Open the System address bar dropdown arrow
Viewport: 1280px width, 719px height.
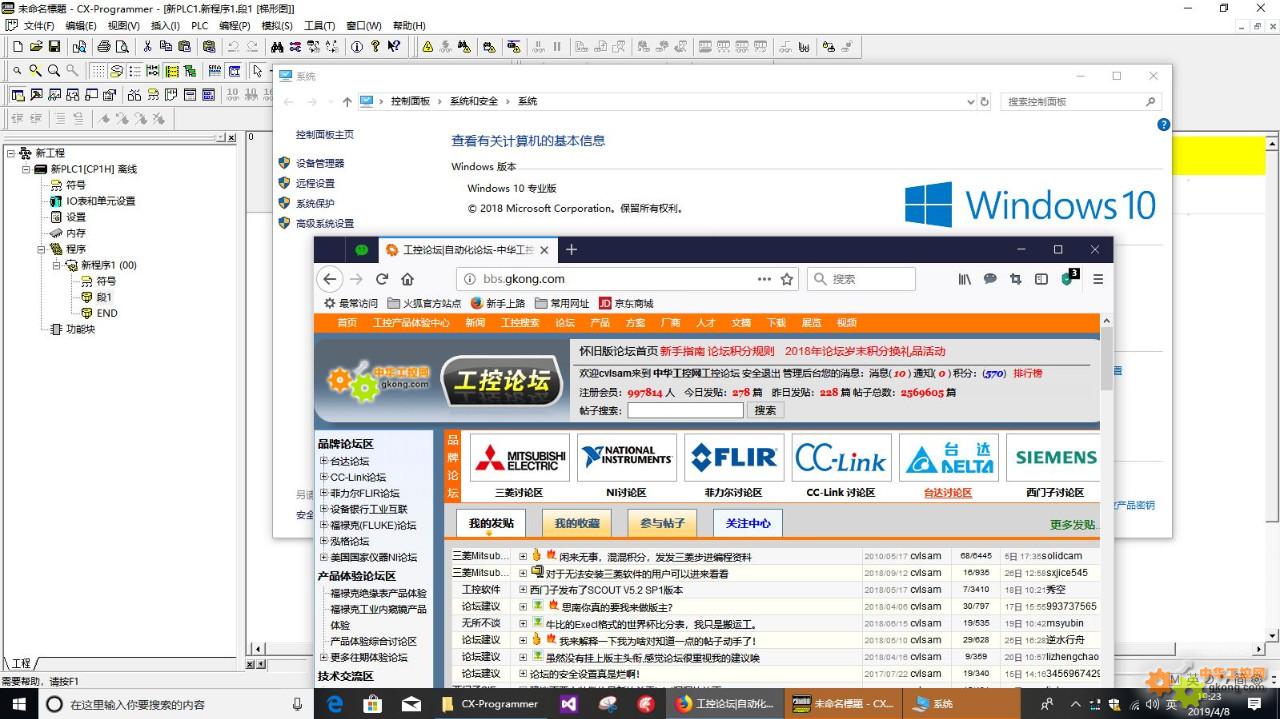pos(970,101)
